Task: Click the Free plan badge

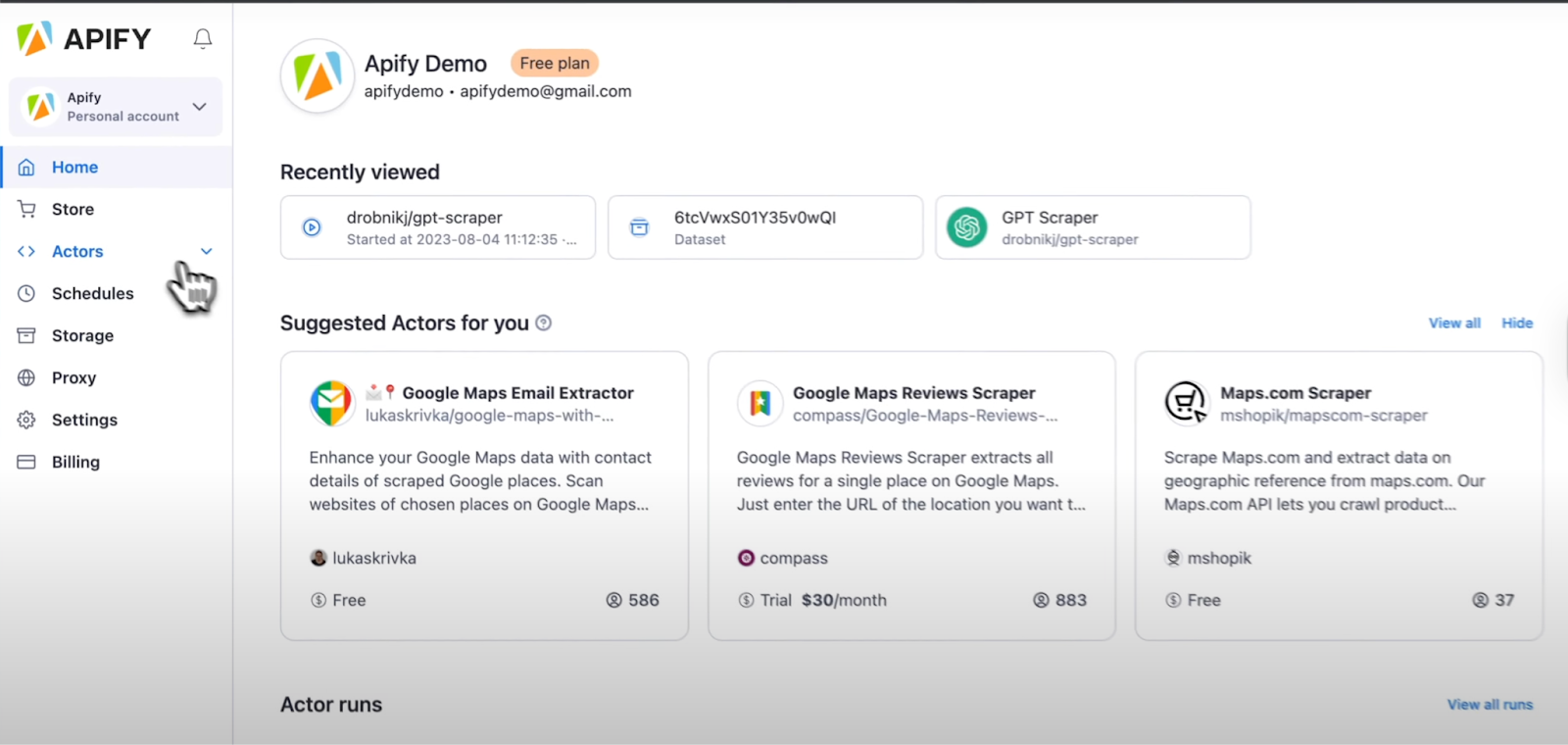Action: [x=555, y=63]
